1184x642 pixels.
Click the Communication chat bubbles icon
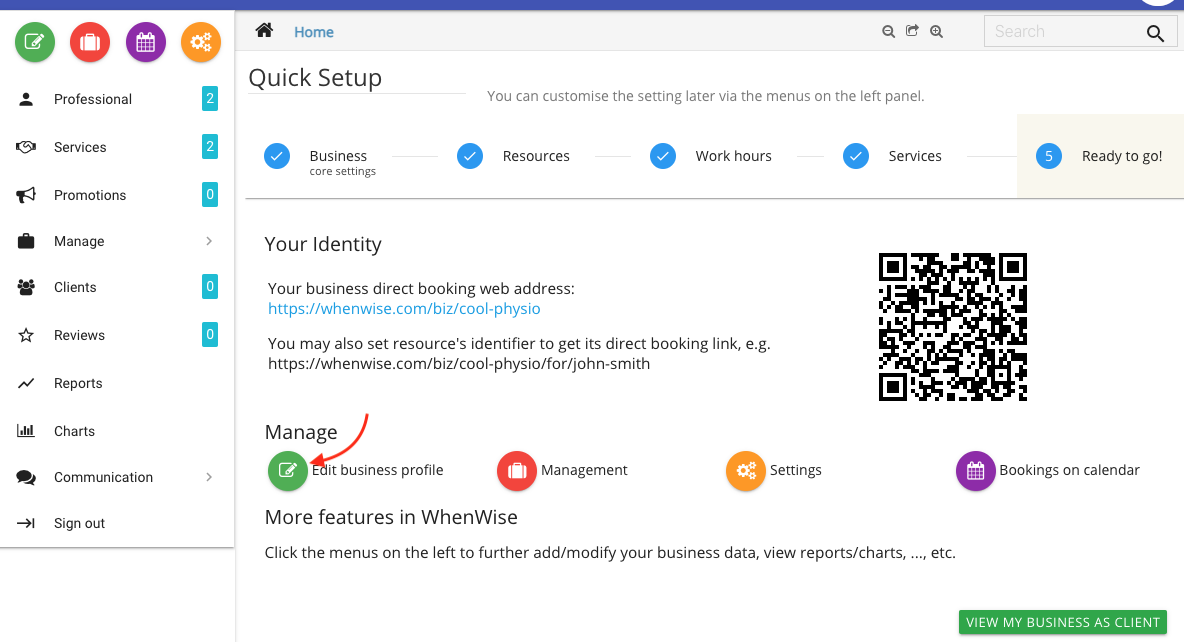coord(26,477)
